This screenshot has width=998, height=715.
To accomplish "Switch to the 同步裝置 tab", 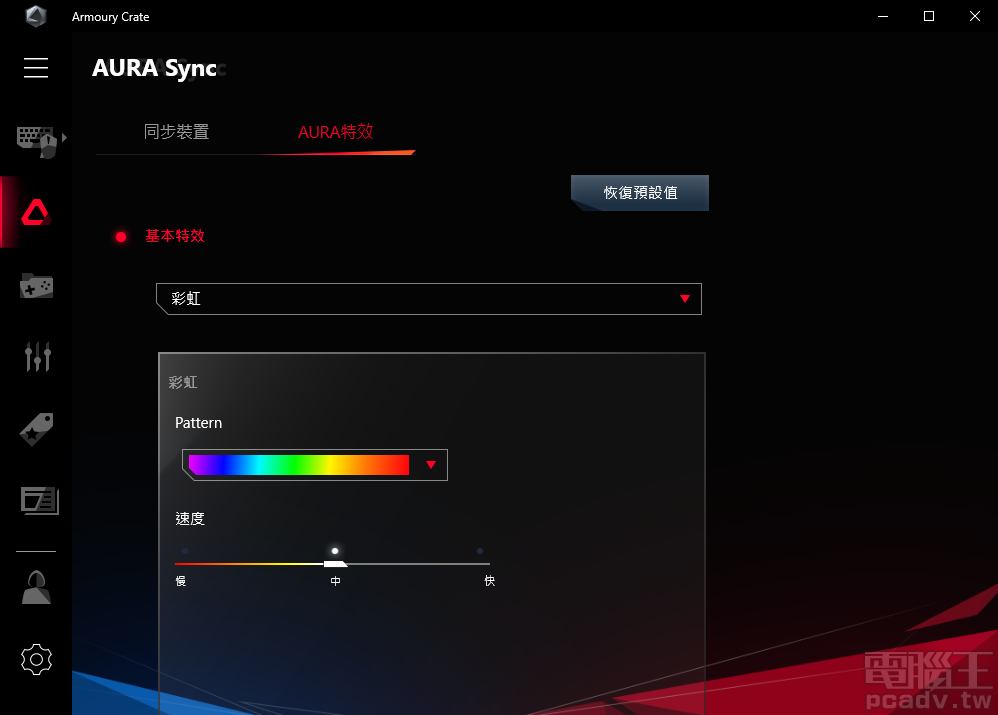I will click(177, 131).
